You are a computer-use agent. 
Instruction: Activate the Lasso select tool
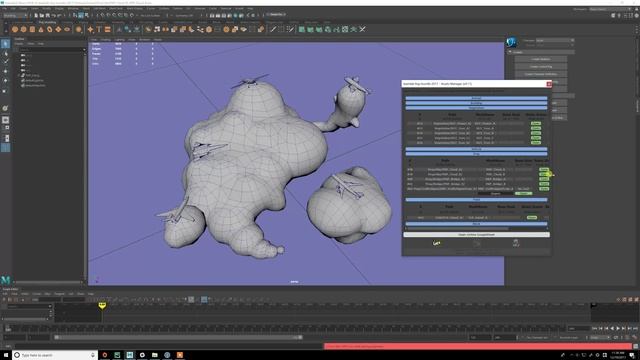pos(5,53)
